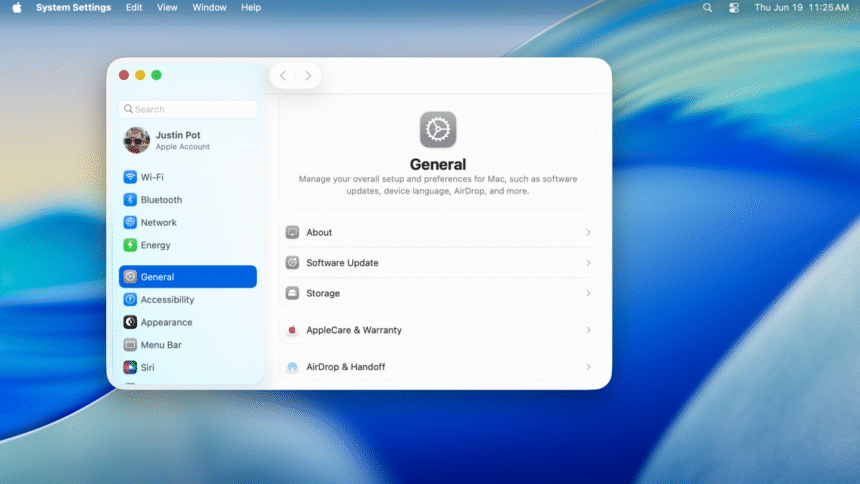The width and height of the screenshot is (860, 484).
Task: Click the Spotlight search icon in menu bar
Action: 708,7
